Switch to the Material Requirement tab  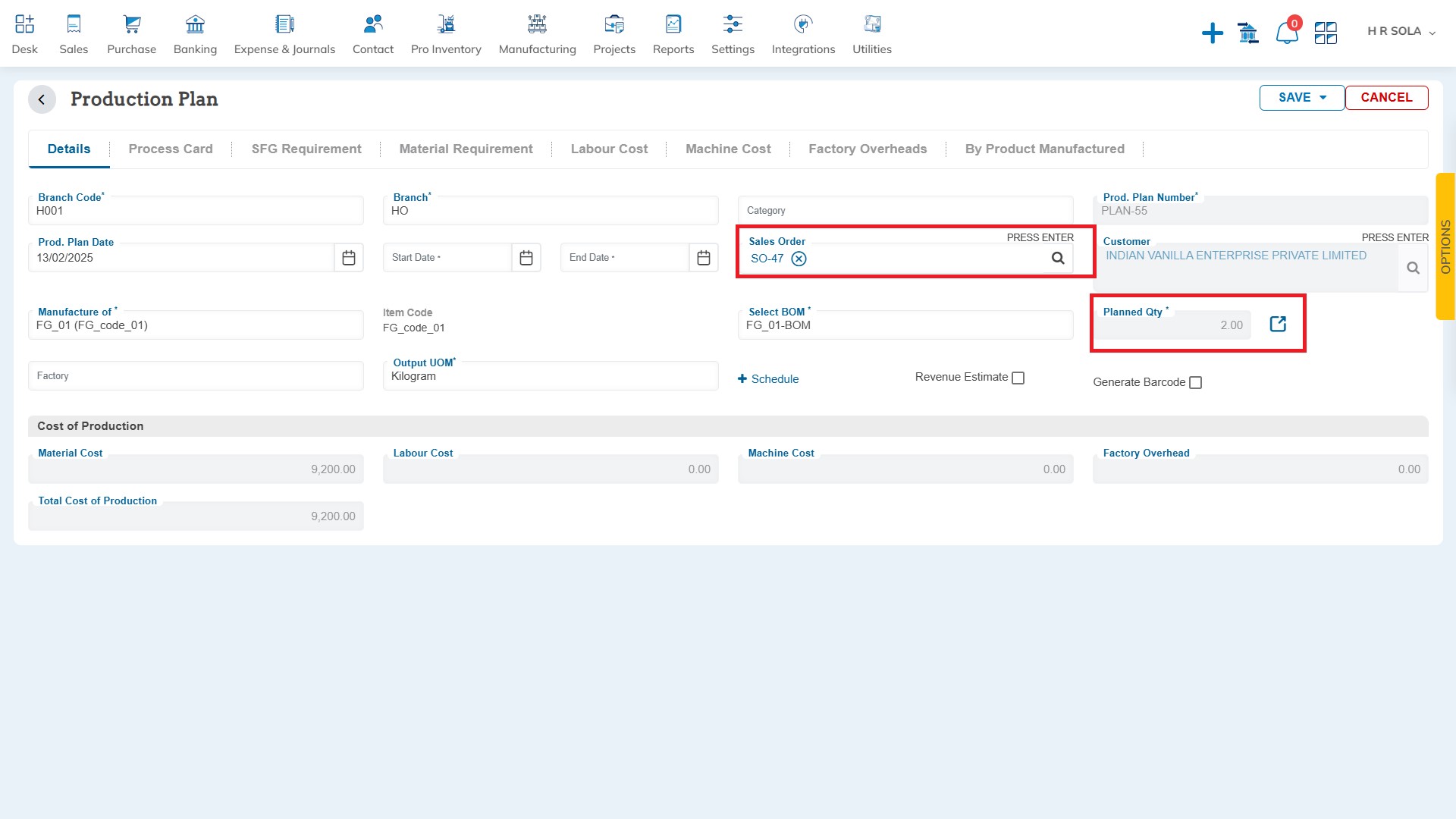coord(466,149)
